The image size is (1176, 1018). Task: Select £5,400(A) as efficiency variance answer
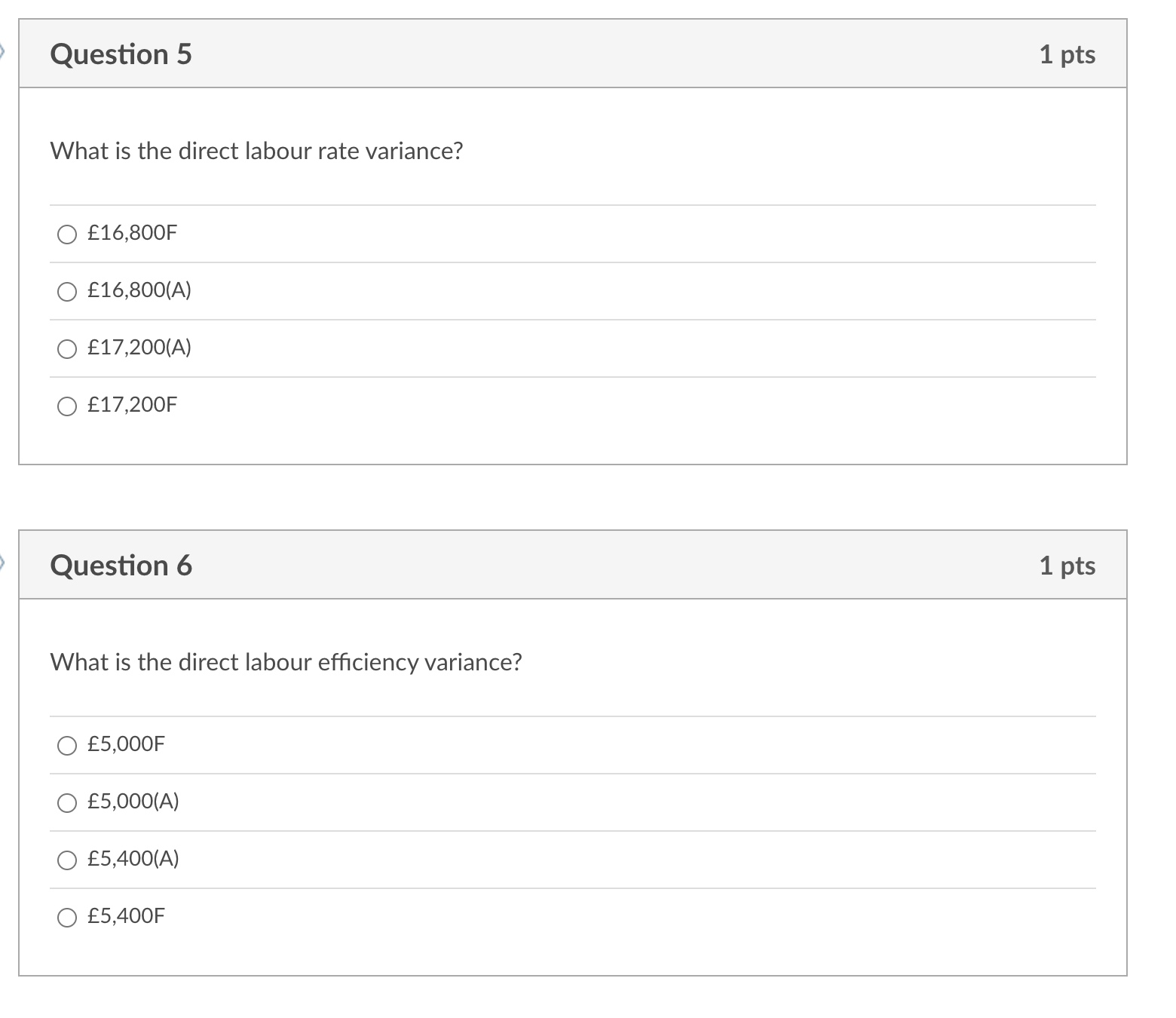pyautogui.click(x=67, y=860)
